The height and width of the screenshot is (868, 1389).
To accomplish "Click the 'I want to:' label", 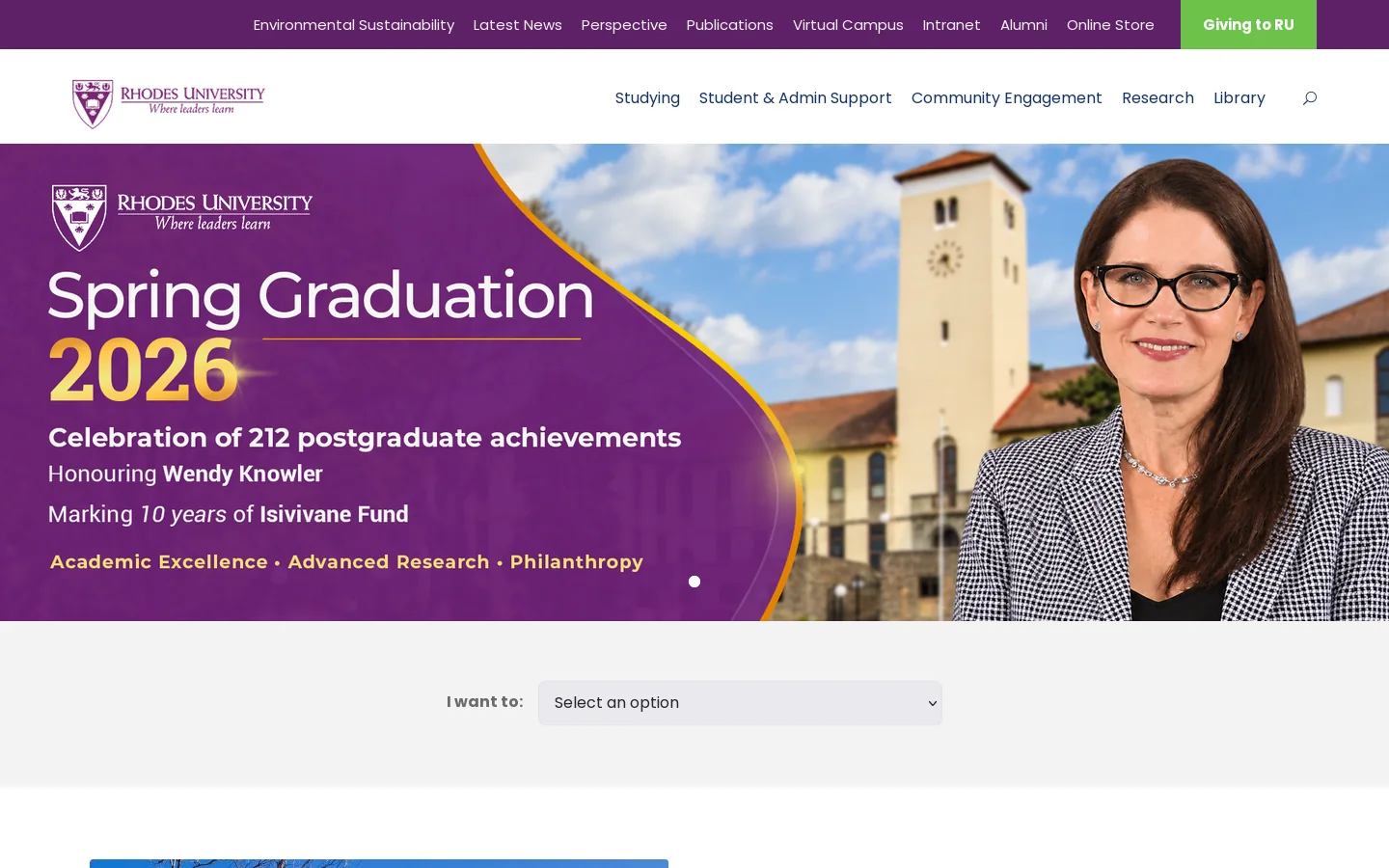I will point(485,702).
